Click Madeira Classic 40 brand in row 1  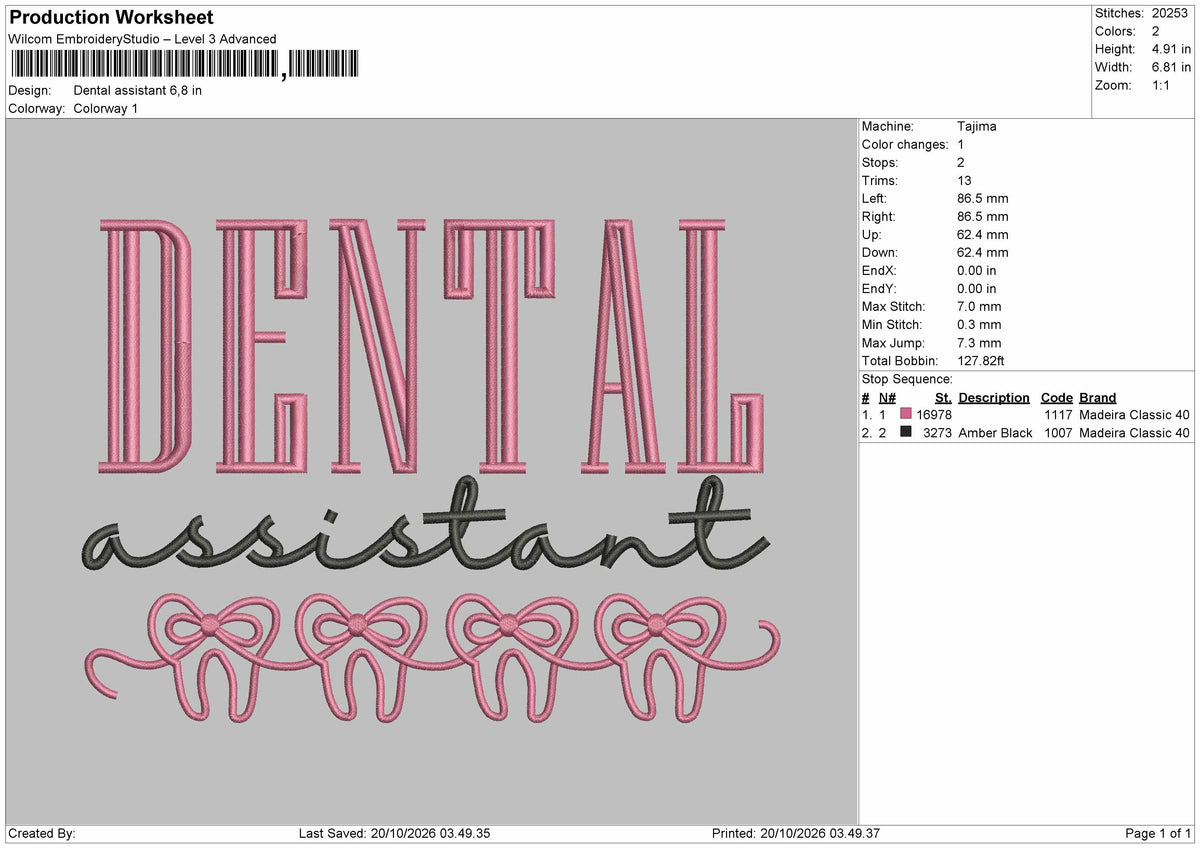pyautogui.click(x=1134, y=414)
